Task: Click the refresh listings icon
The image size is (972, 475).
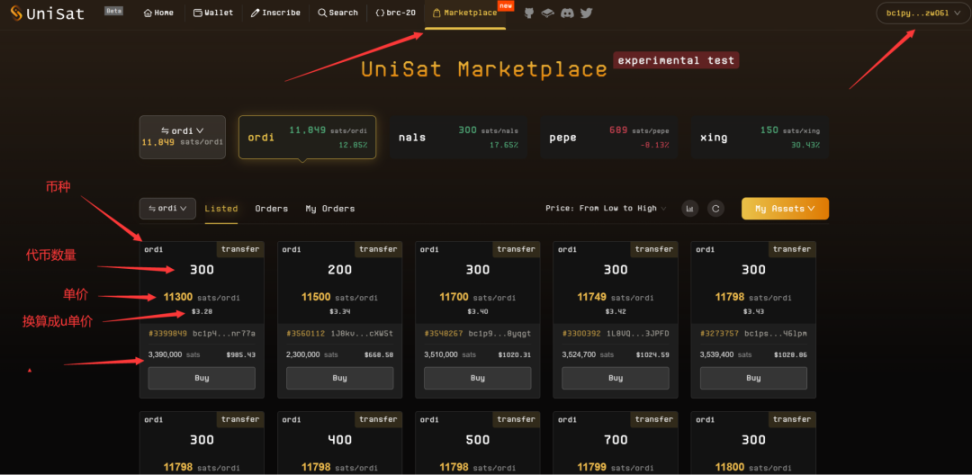Action: [x=715, y=208]
